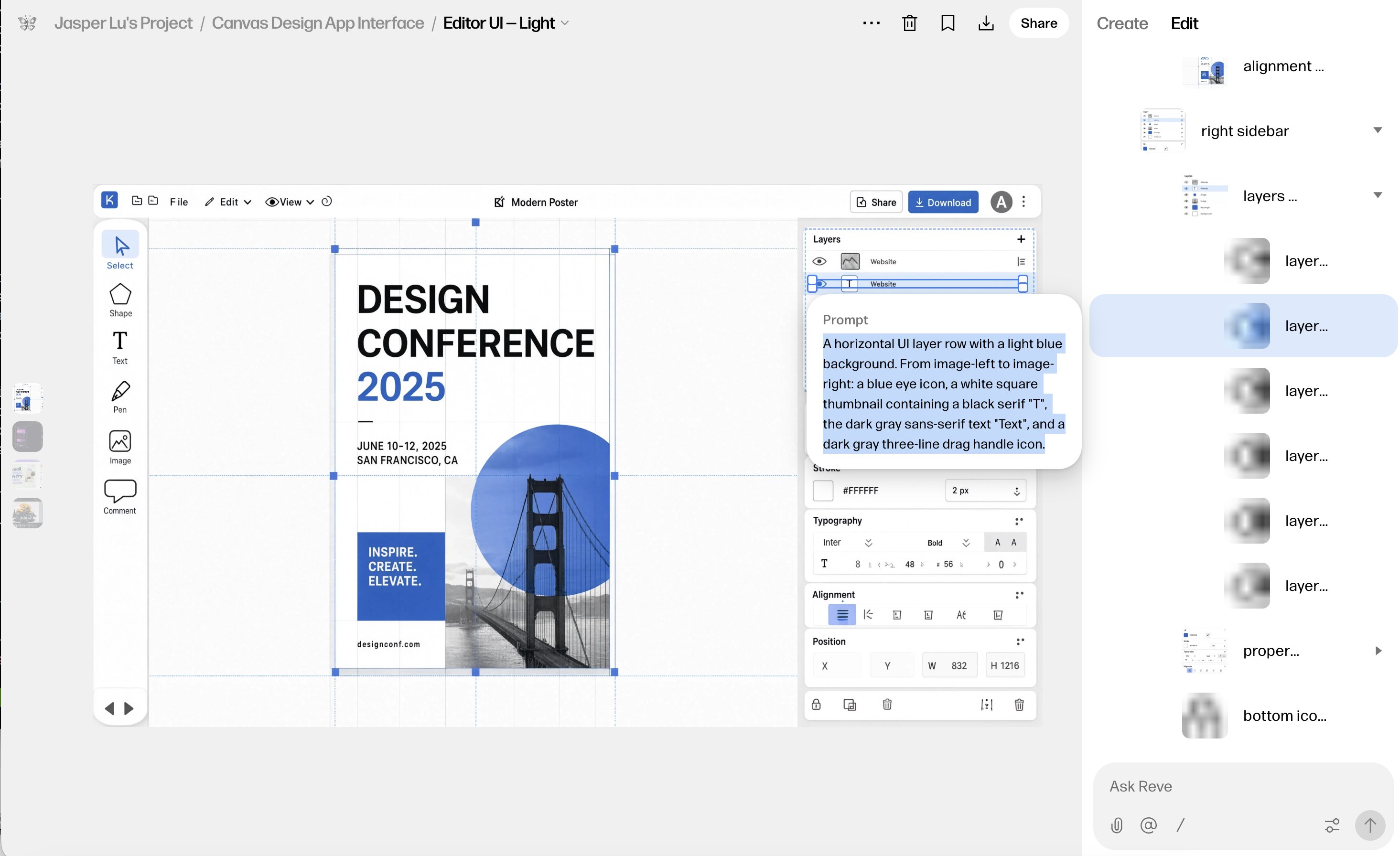The height and width of the screenshot is (856, 1400).
Task: Switch to the Create tab
Action: [1121, 23]
